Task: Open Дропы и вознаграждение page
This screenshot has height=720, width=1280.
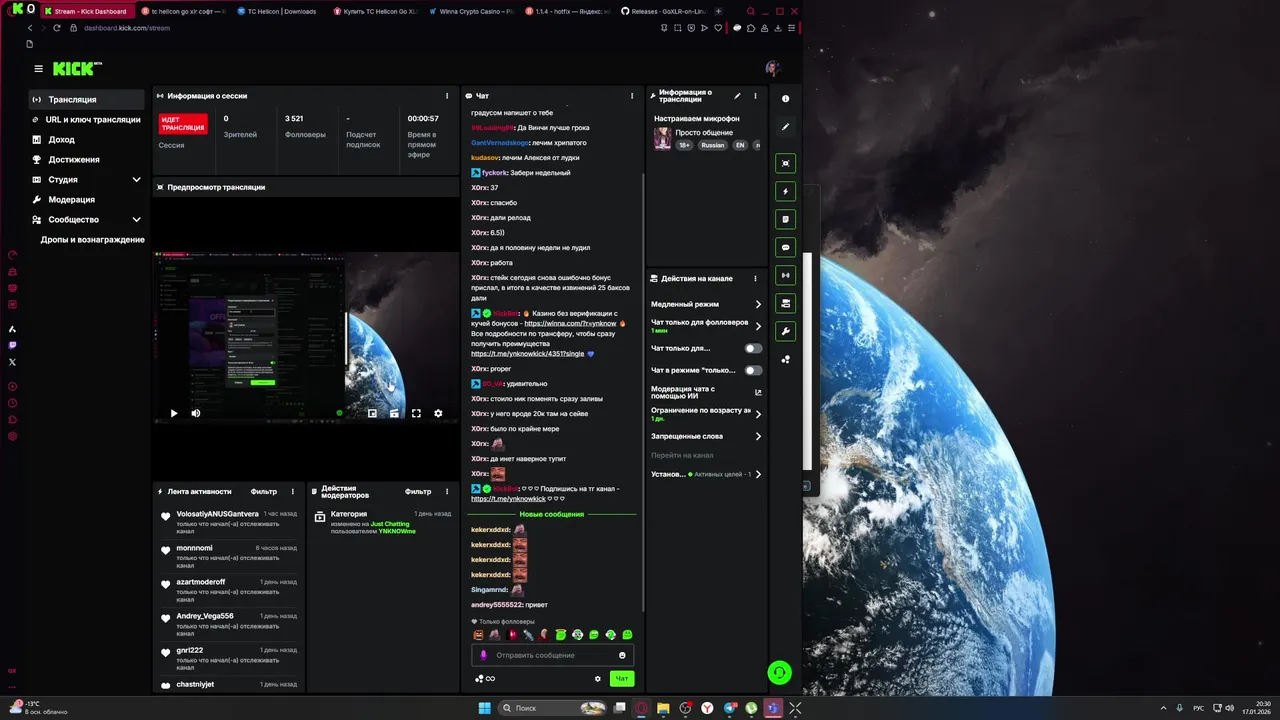Action: click(92, 240)
